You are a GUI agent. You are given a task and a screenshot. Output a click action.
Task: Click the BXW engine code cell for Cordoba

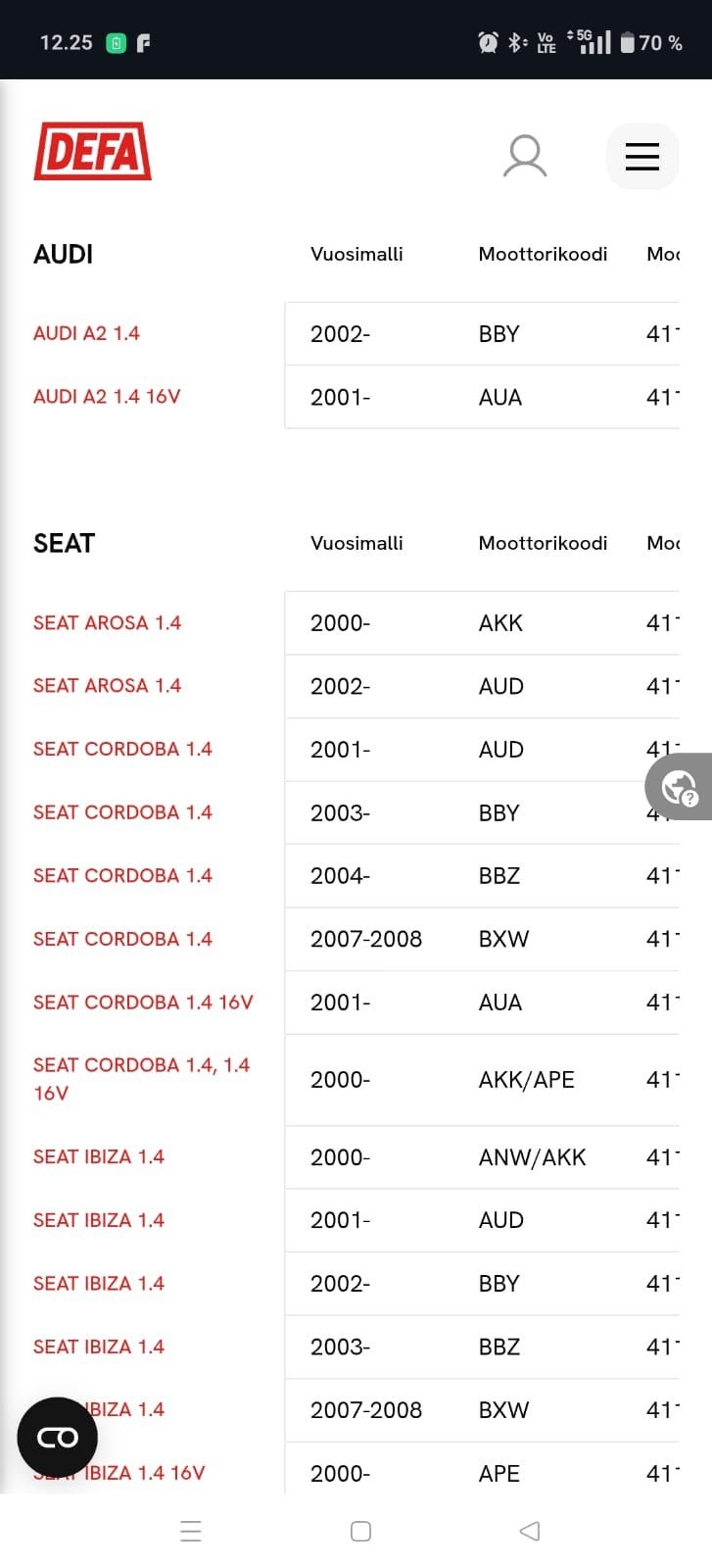click(x=503, y=939)
